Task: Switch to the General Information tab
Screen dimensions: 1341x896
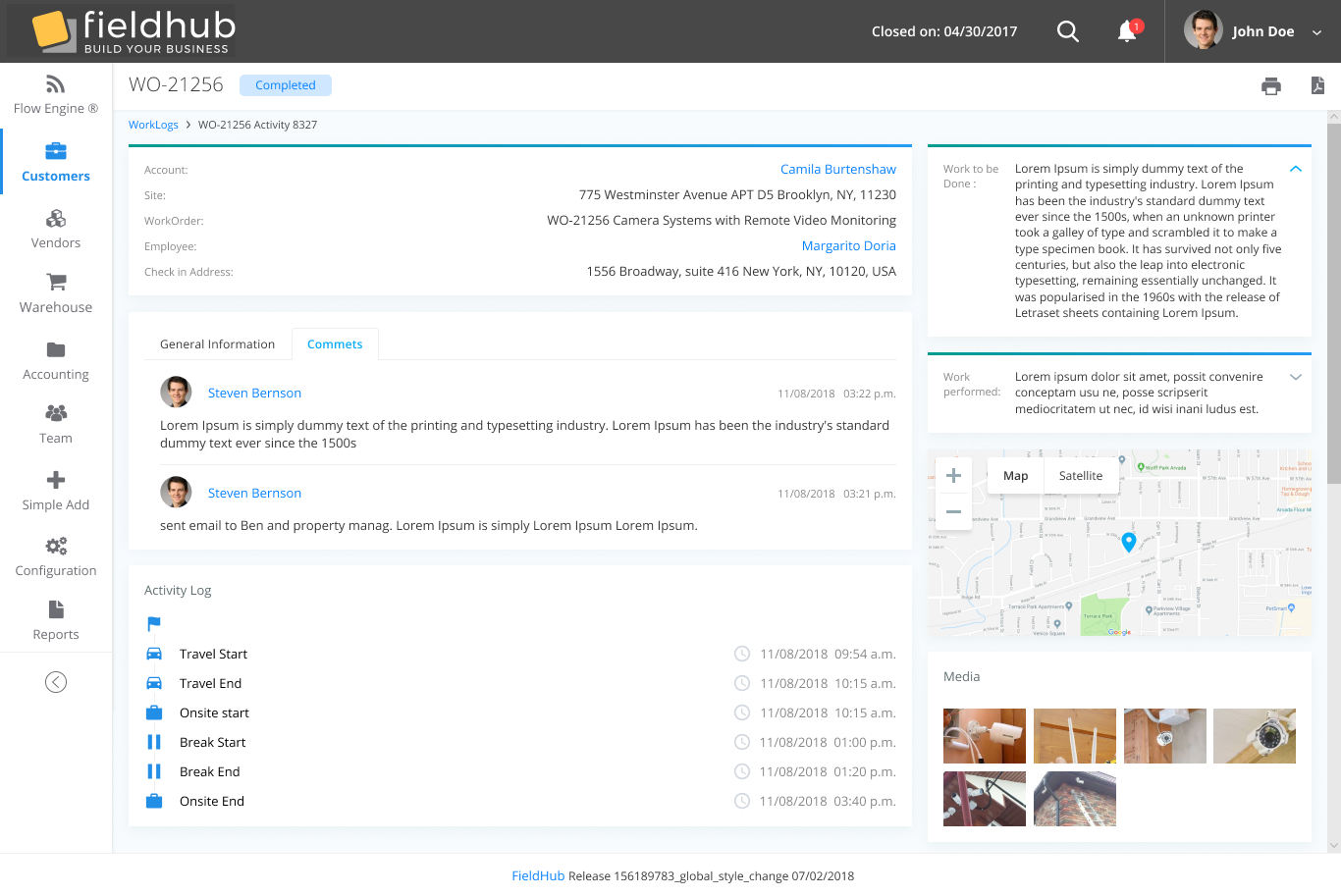Action: click(x=217, y=343)
